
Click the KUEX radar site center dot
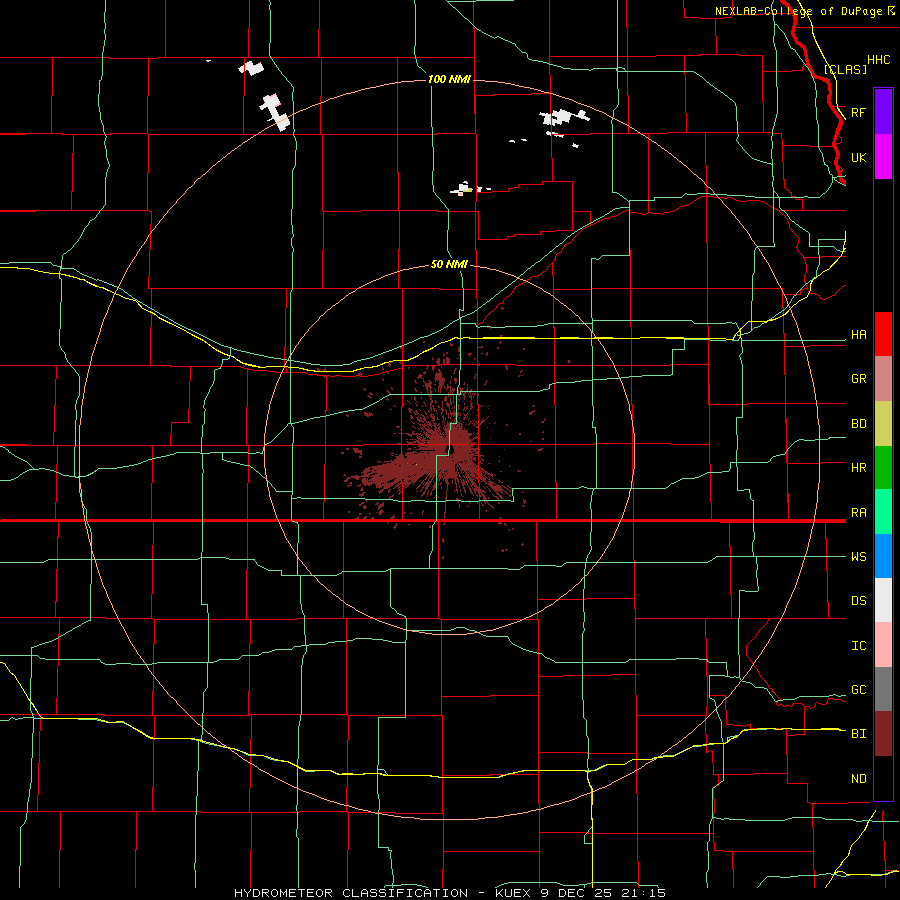point(452,450)
